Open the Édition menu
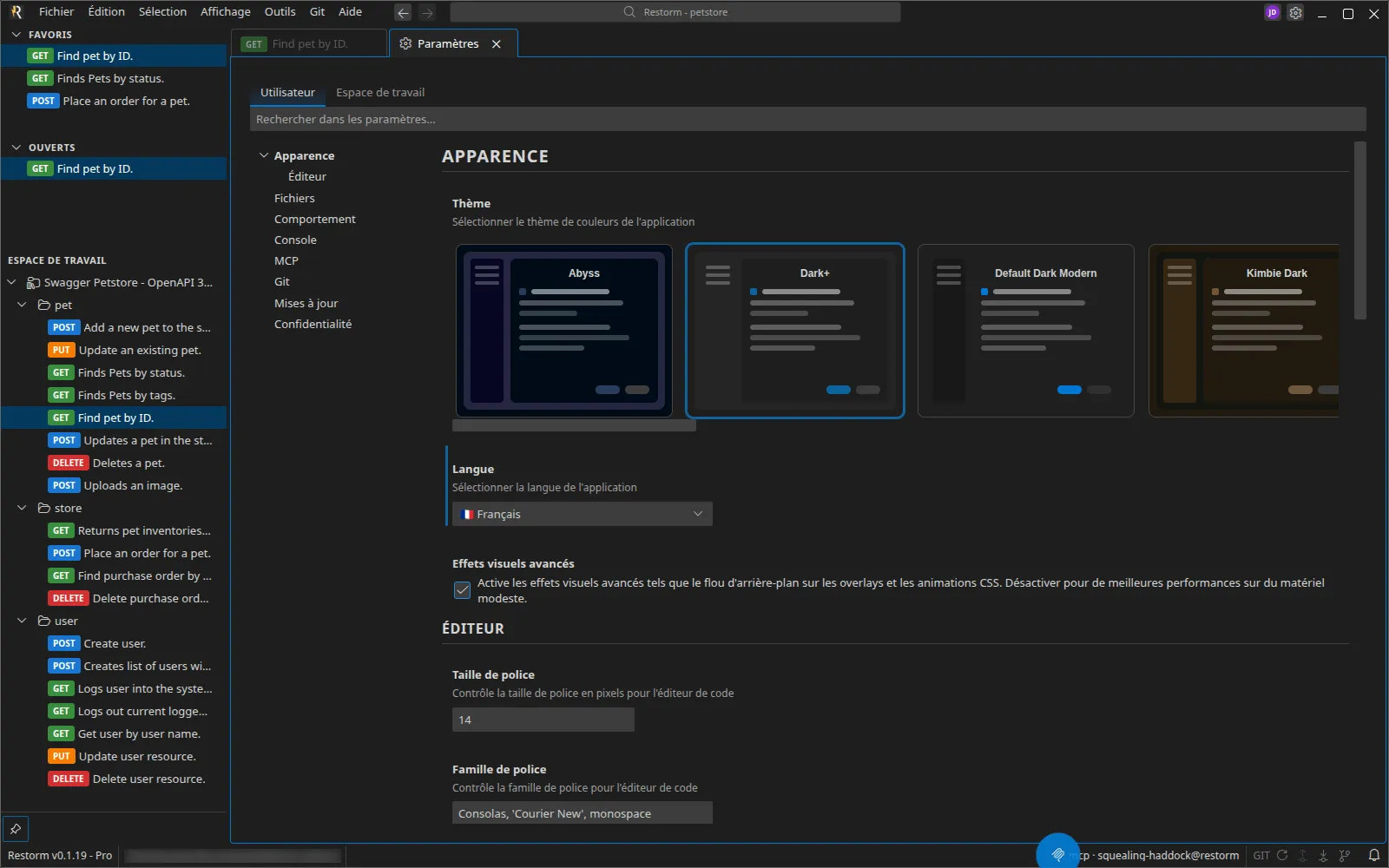 tap(107, 12)
